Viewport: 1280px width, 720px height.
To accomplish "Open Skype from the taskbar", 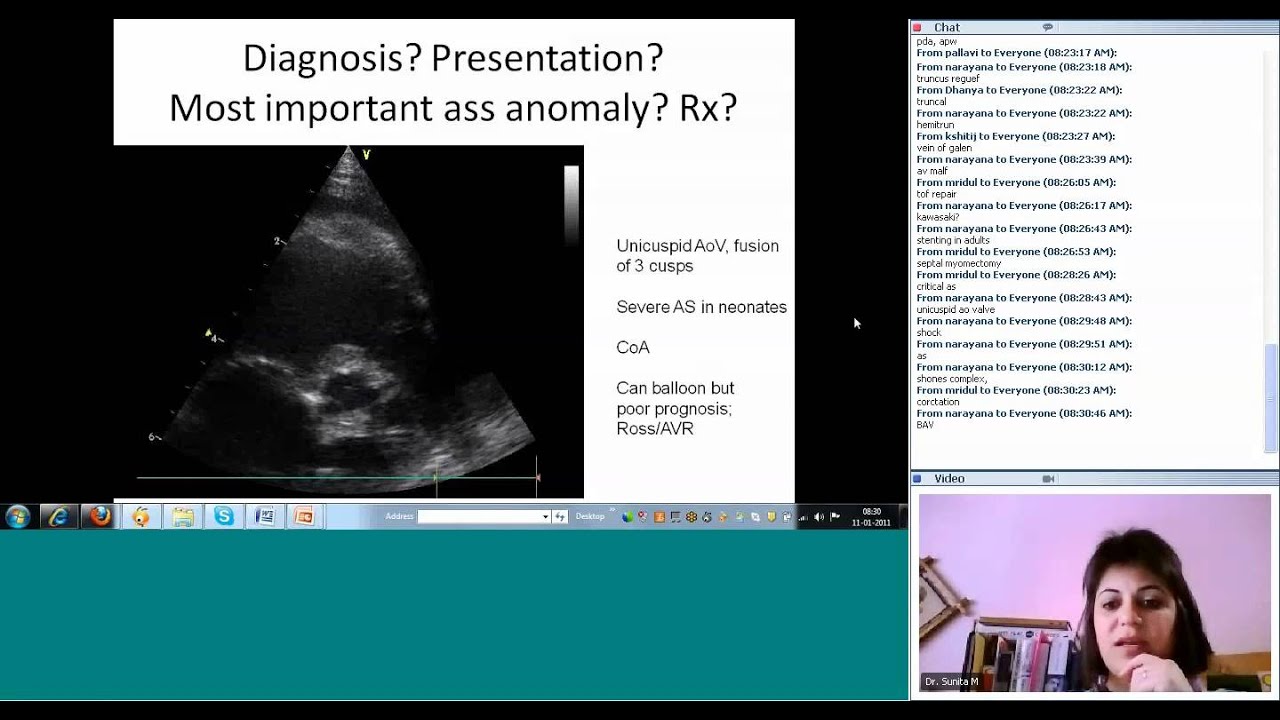I will 224,517.
